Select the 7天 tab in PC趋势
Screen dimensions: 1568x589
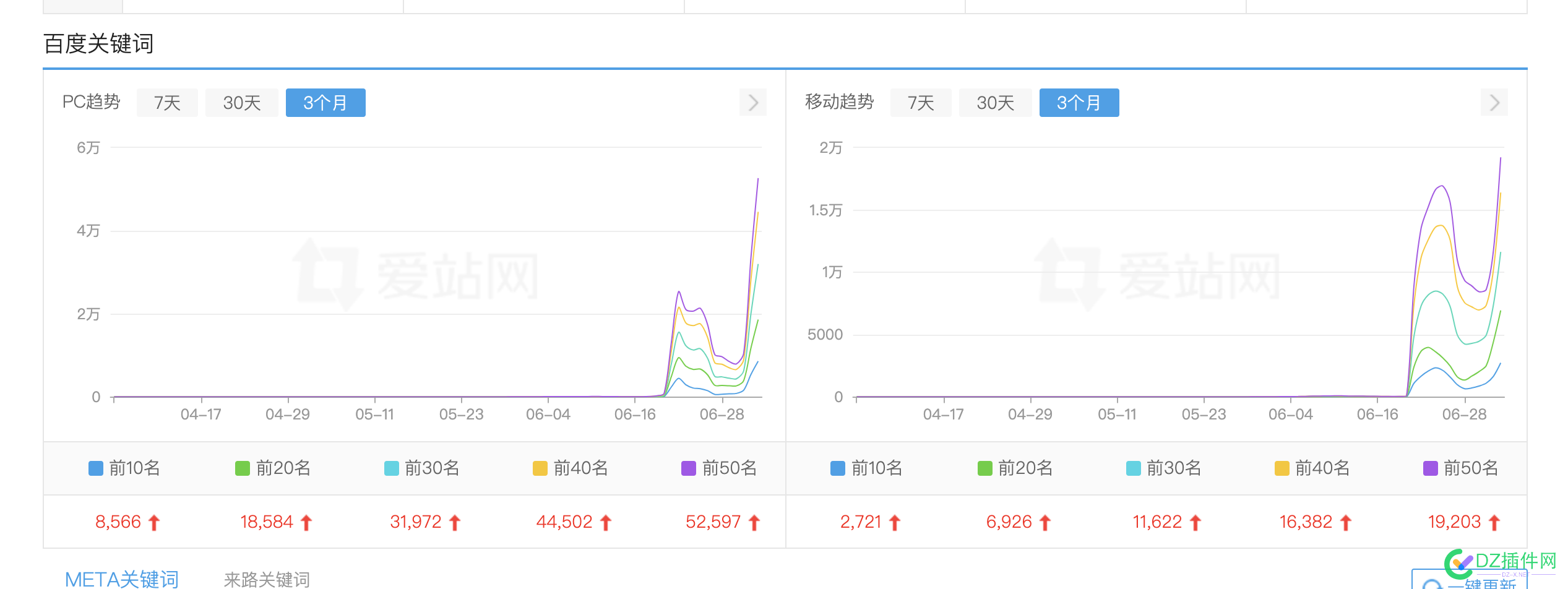click(167, 103)
